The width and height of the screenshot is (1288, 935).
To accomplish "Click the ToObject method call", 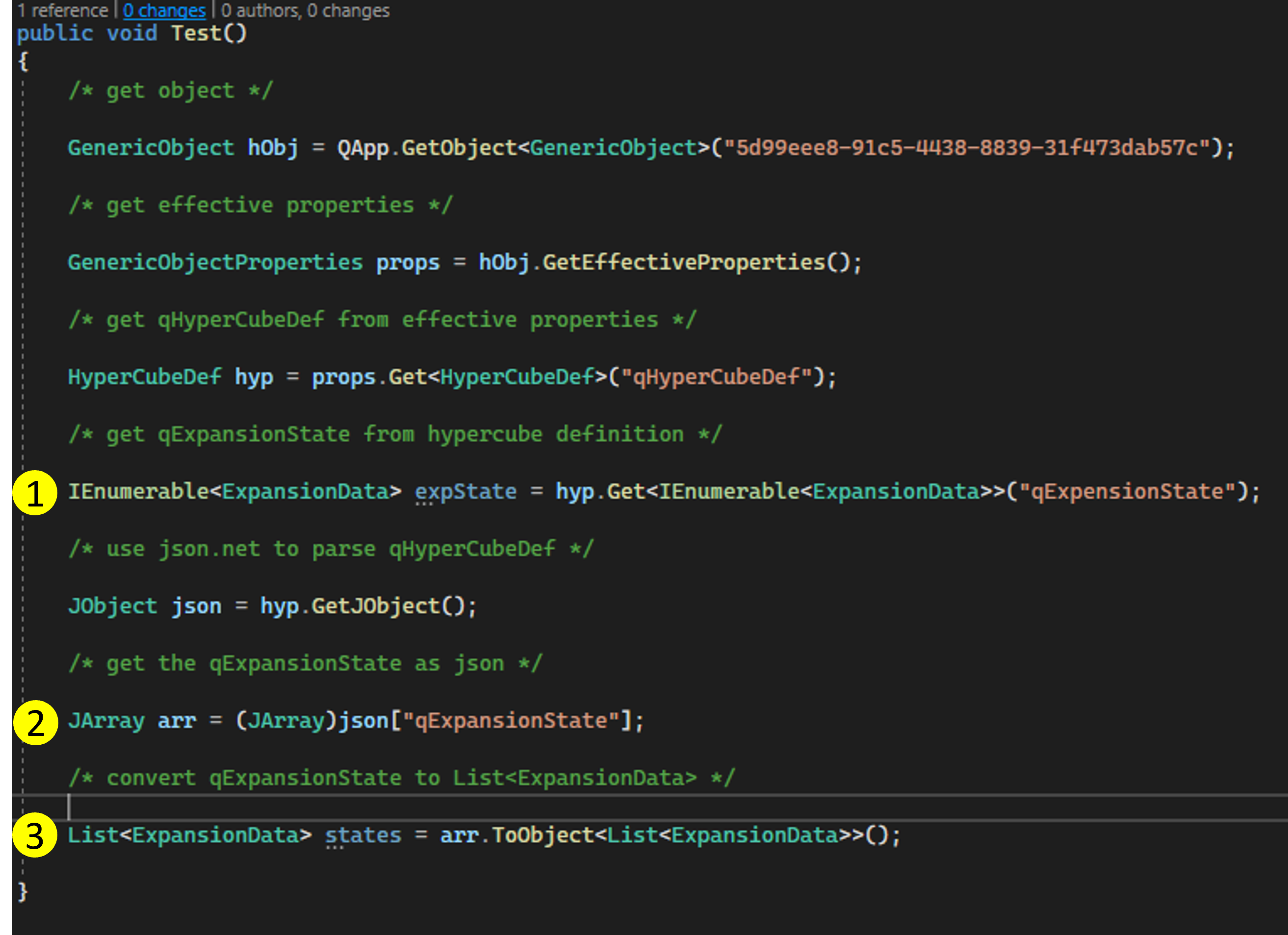I will (x=542, y=835).
